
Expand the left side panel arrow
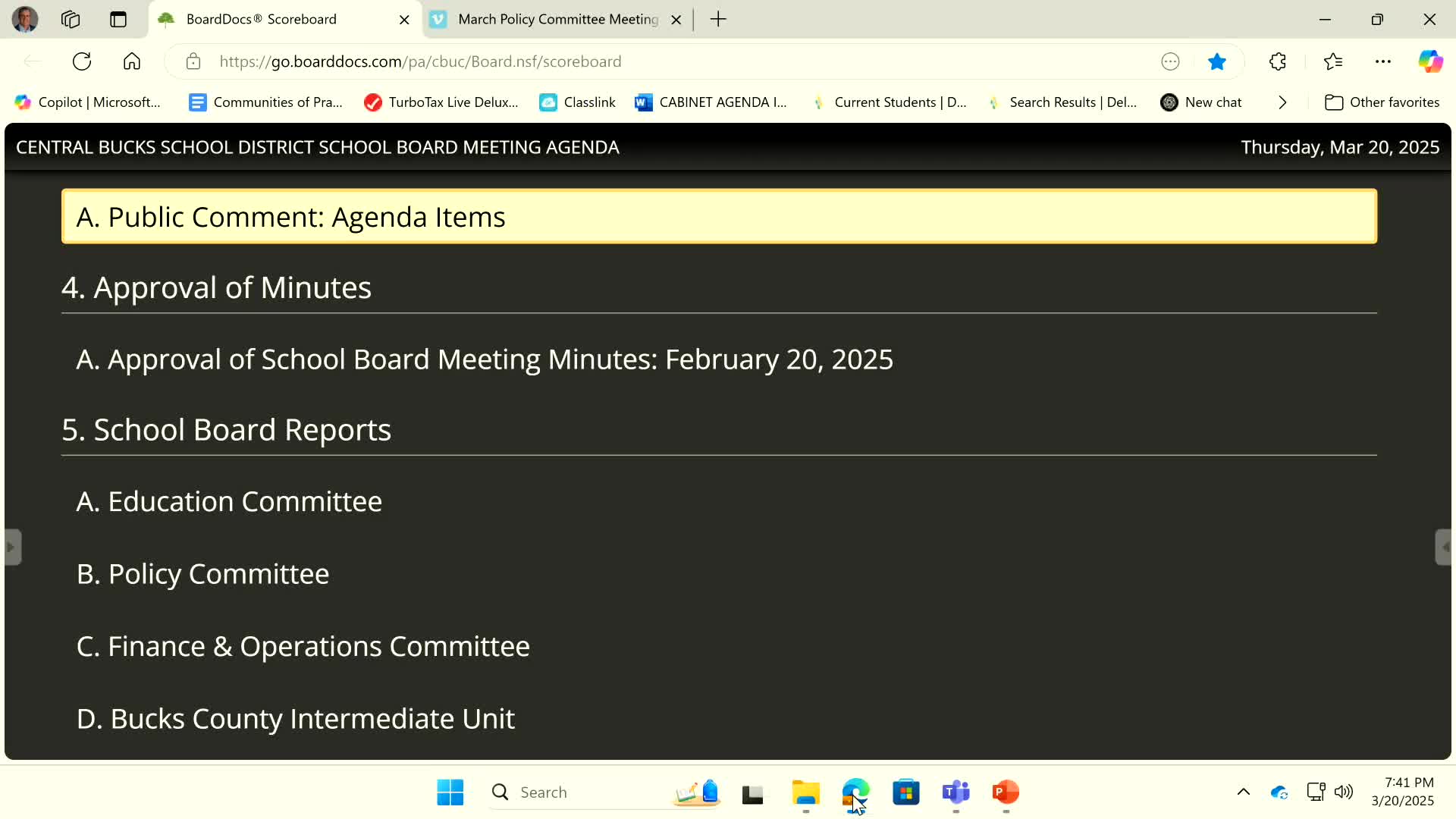11,547
